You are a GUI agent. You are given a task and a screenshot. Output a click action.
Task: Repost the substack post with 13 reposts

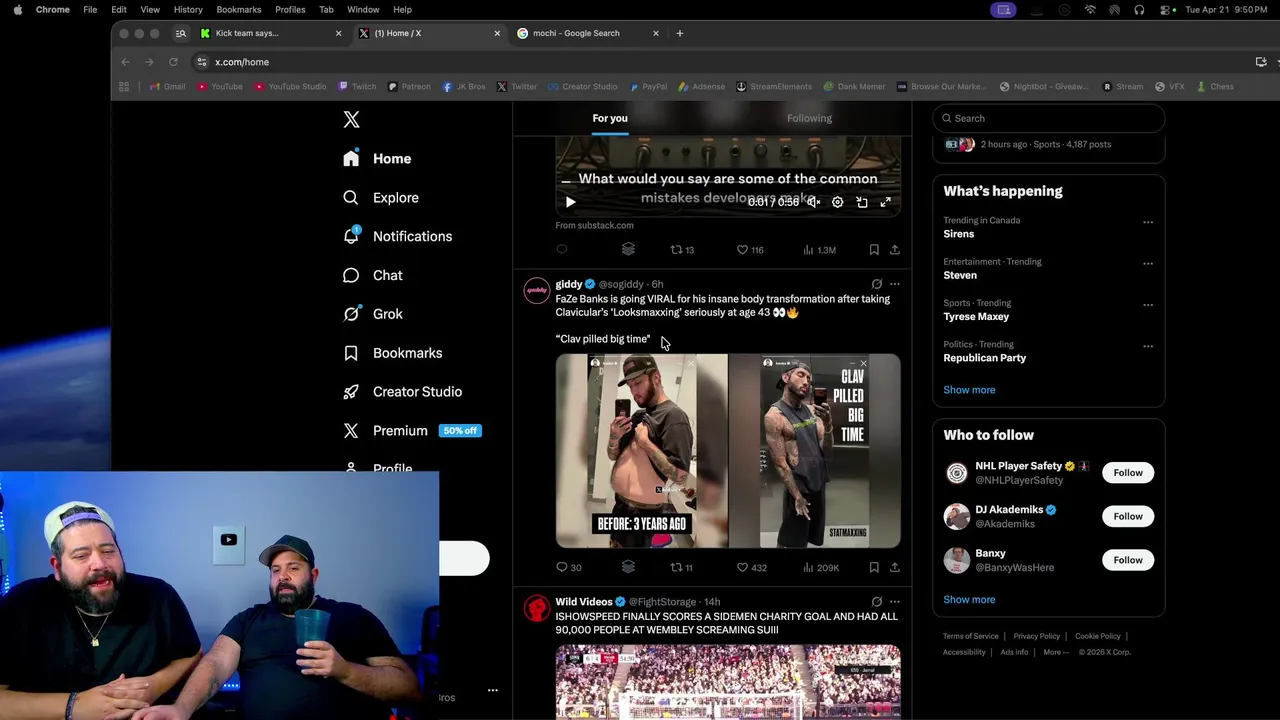click(x=682, y=250)
